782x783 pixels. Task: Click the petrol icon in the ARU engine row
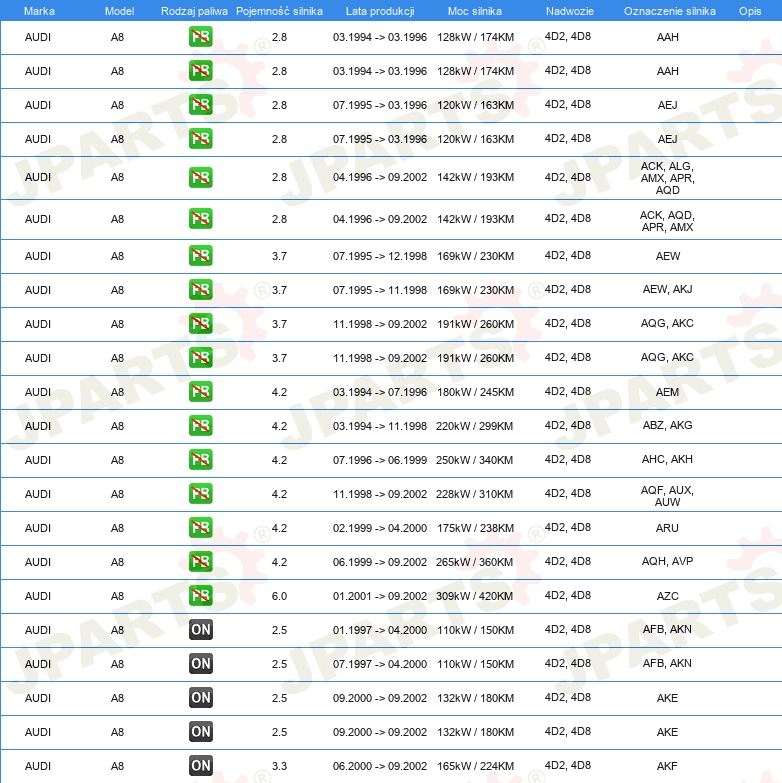tap(200, 528)
